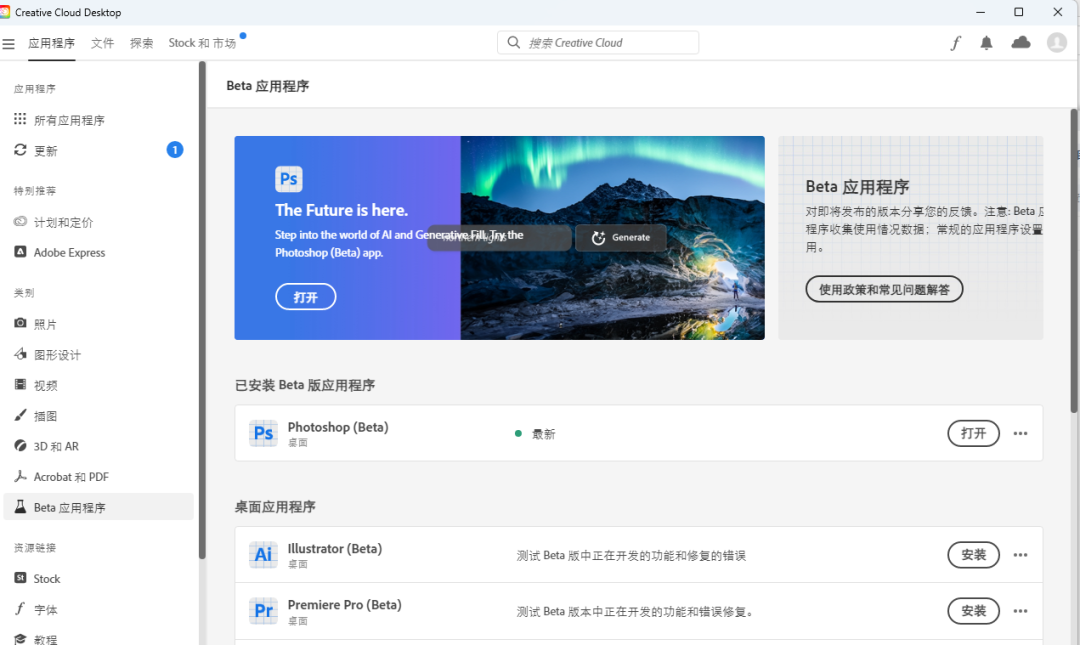Viewport: 1080px width, 645px height.
Task: Click the sidebar vertical scrollbar
Action: coord(202,310)
